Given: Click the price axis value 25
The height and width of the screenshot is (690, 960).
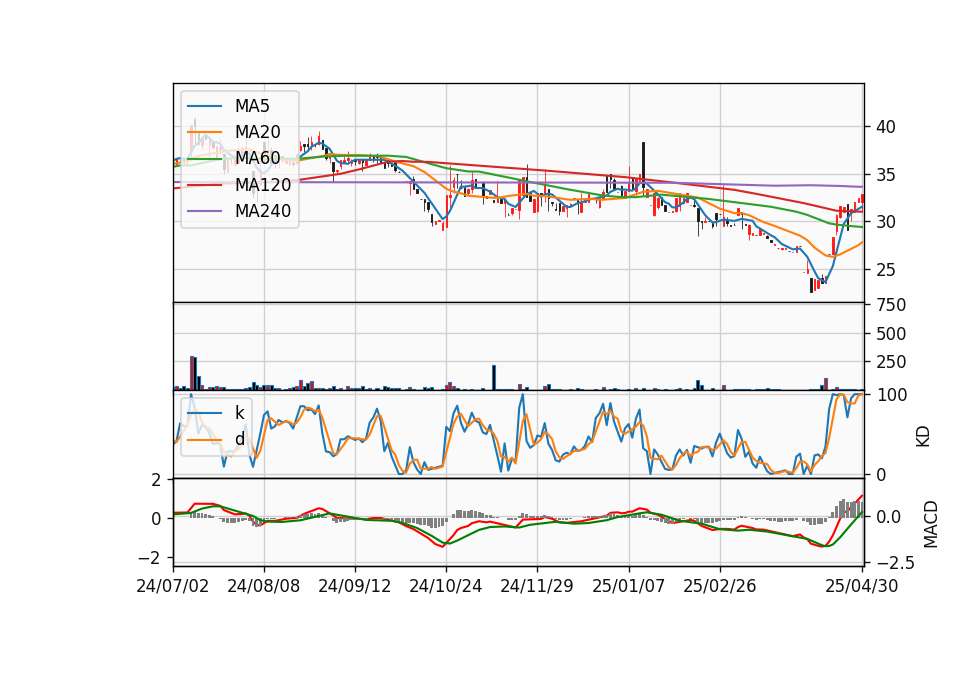Looking at the screenshot, I should (885, 269).
